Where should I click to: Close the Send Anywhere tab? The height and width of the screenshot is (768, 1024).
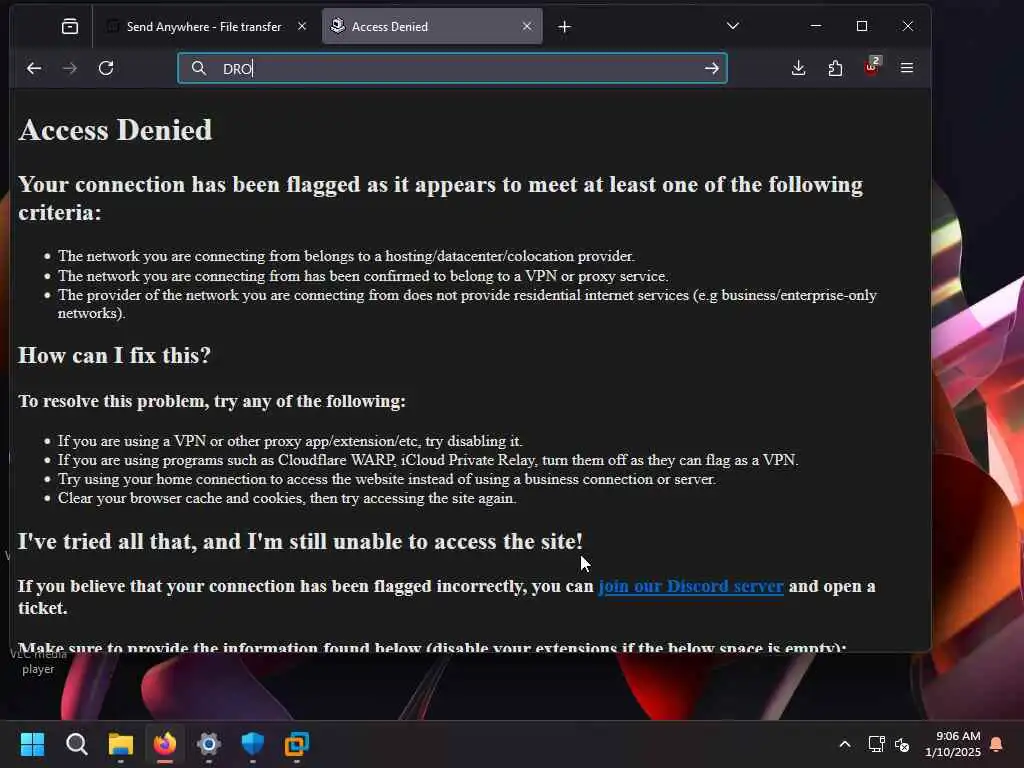(x=302, y=26)
